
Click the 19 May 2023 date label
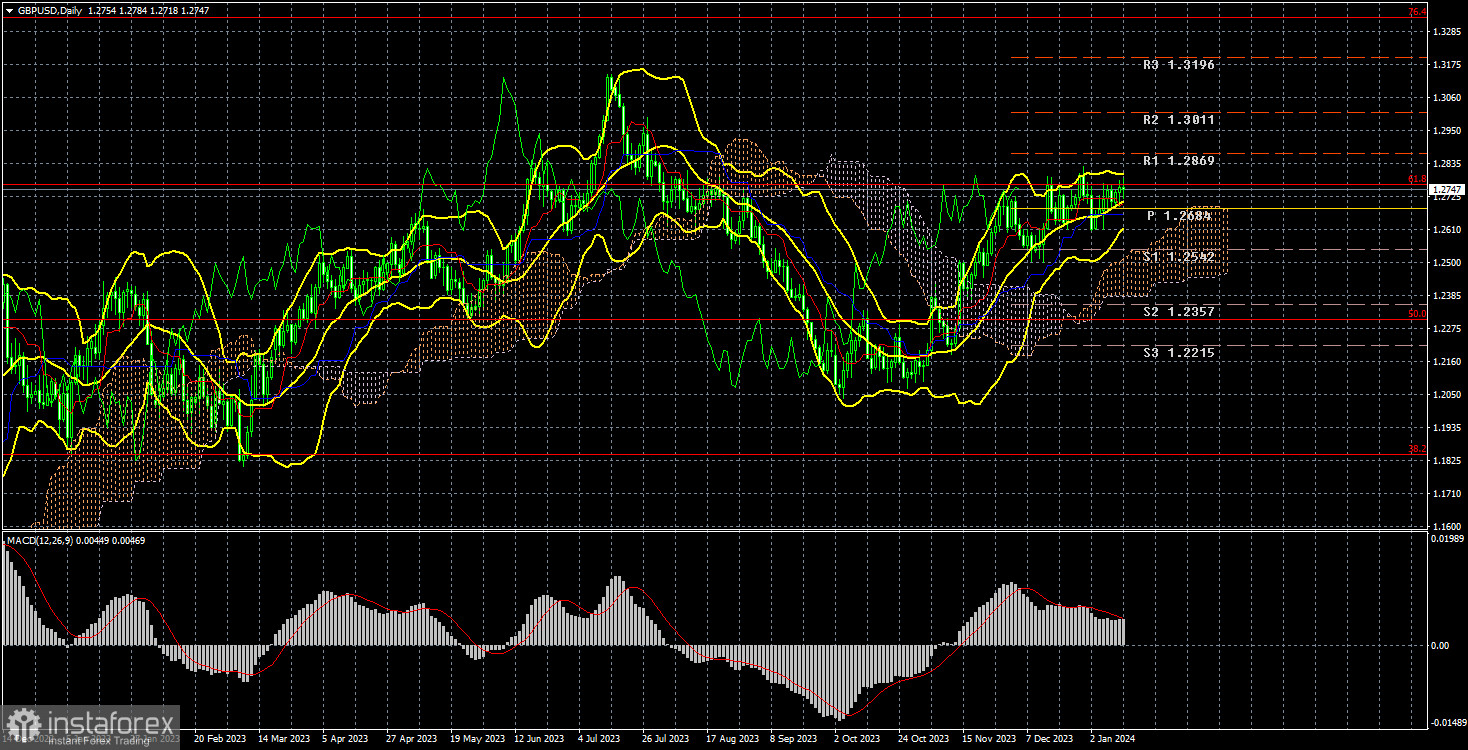pyautogui.click(x=476, y=739)
